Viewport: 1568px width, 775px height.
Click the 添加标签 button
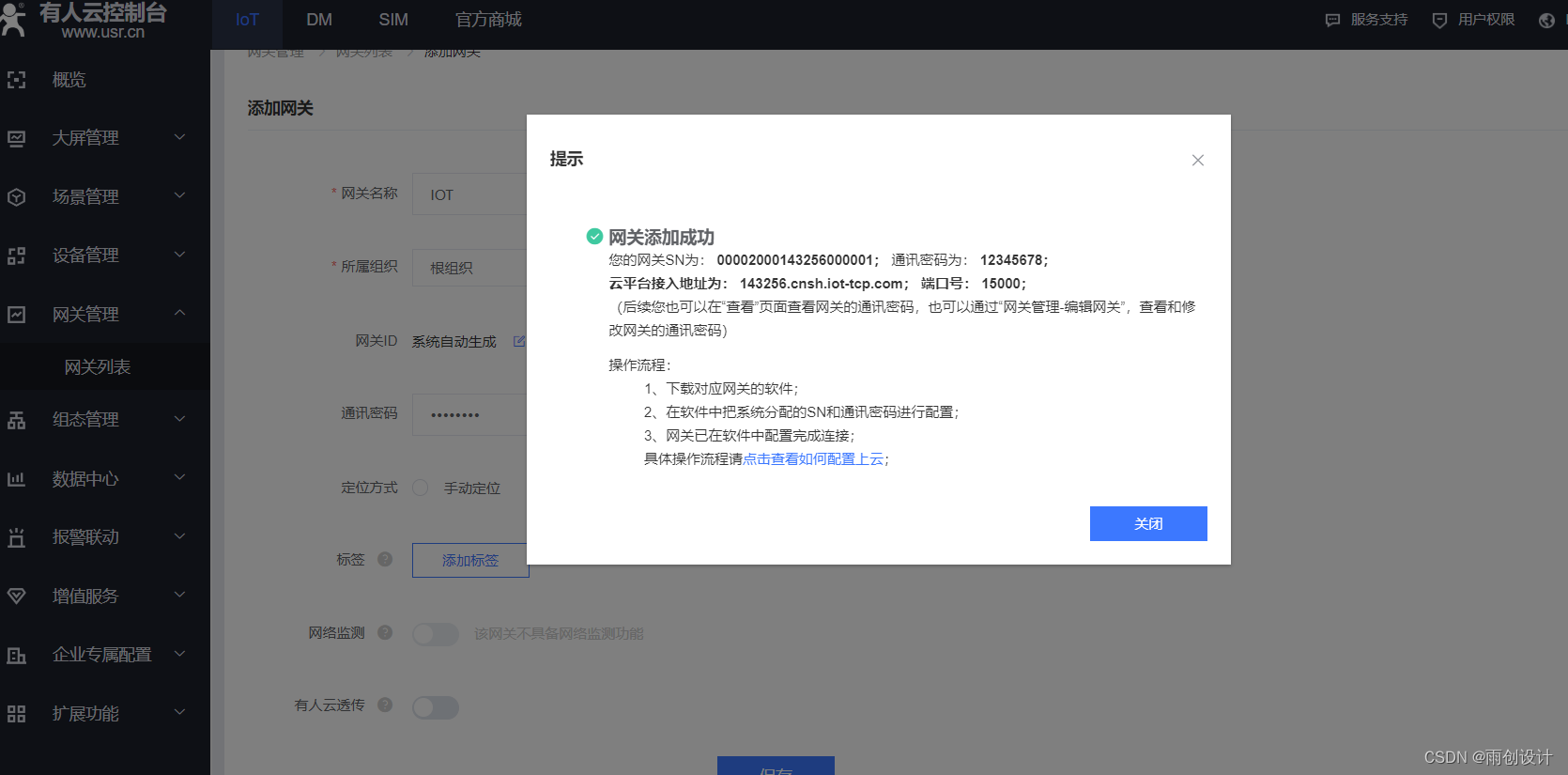click(470, 560)
